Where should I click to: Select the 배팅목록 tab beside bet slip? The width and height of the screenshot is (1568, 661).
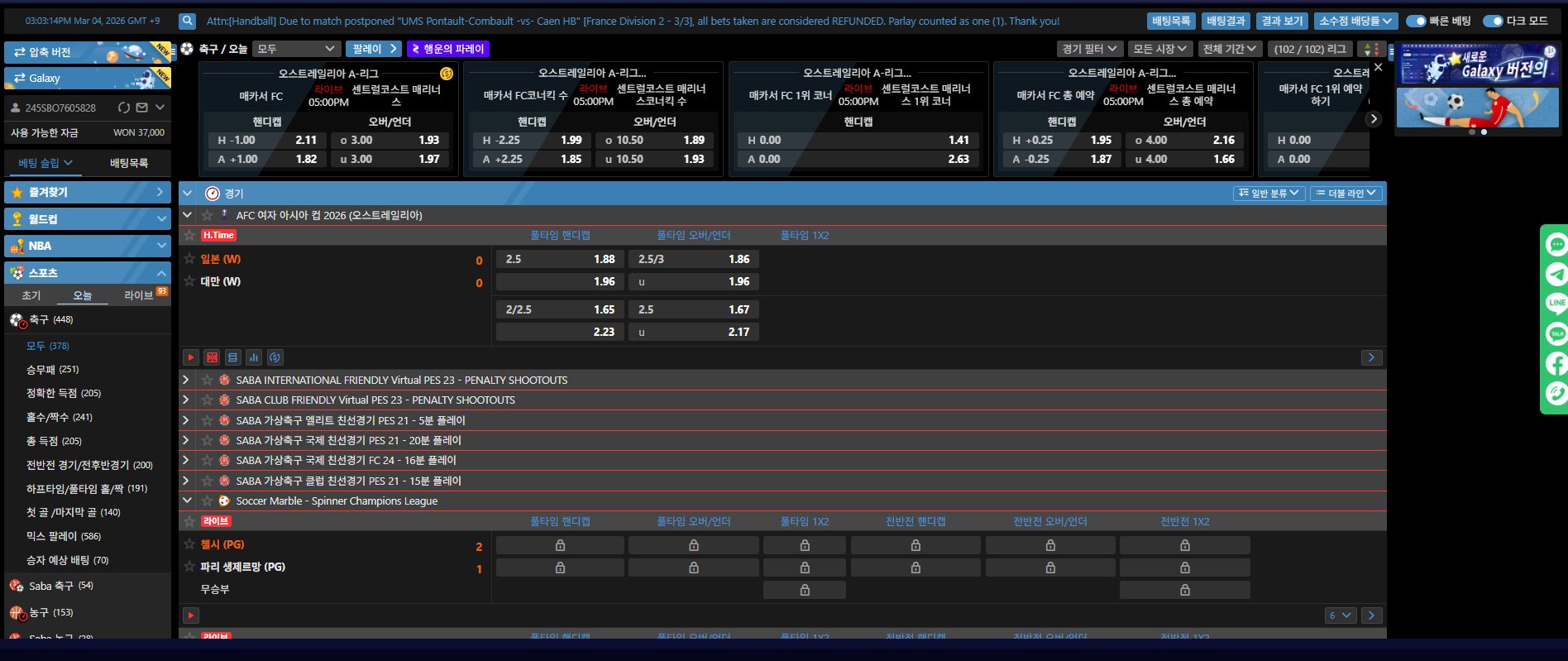click(x=129, y=163)
